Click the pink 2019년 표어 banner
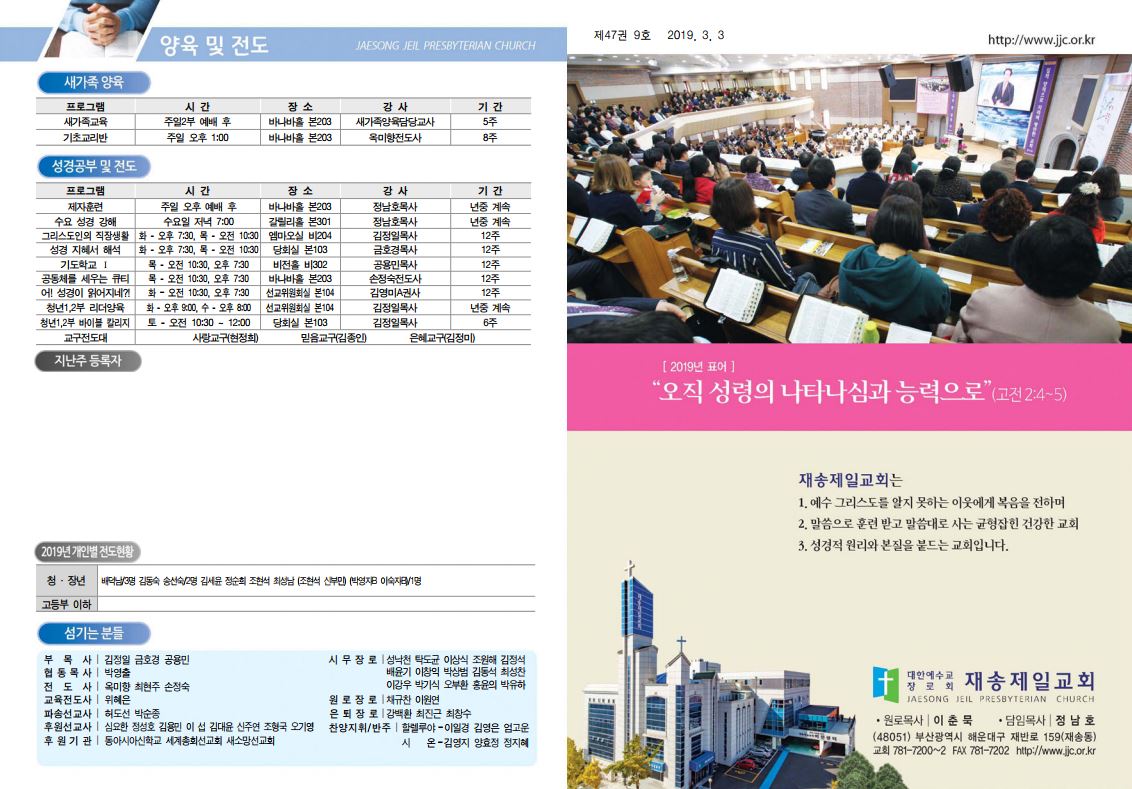This screenshot has width=1132, height=789. [849, 387]
